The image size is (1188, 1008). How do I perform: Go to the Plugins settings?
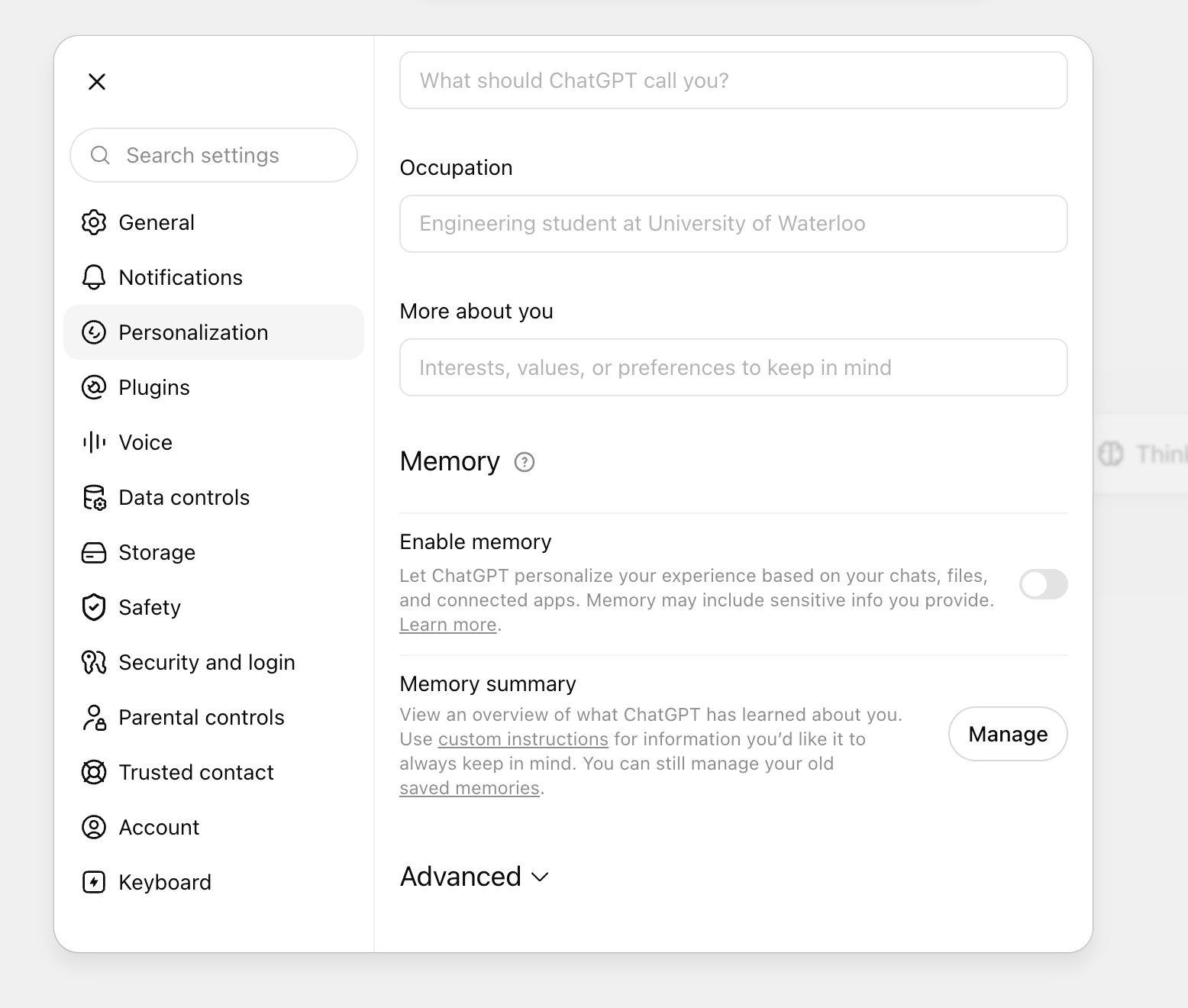pos(214,387)
